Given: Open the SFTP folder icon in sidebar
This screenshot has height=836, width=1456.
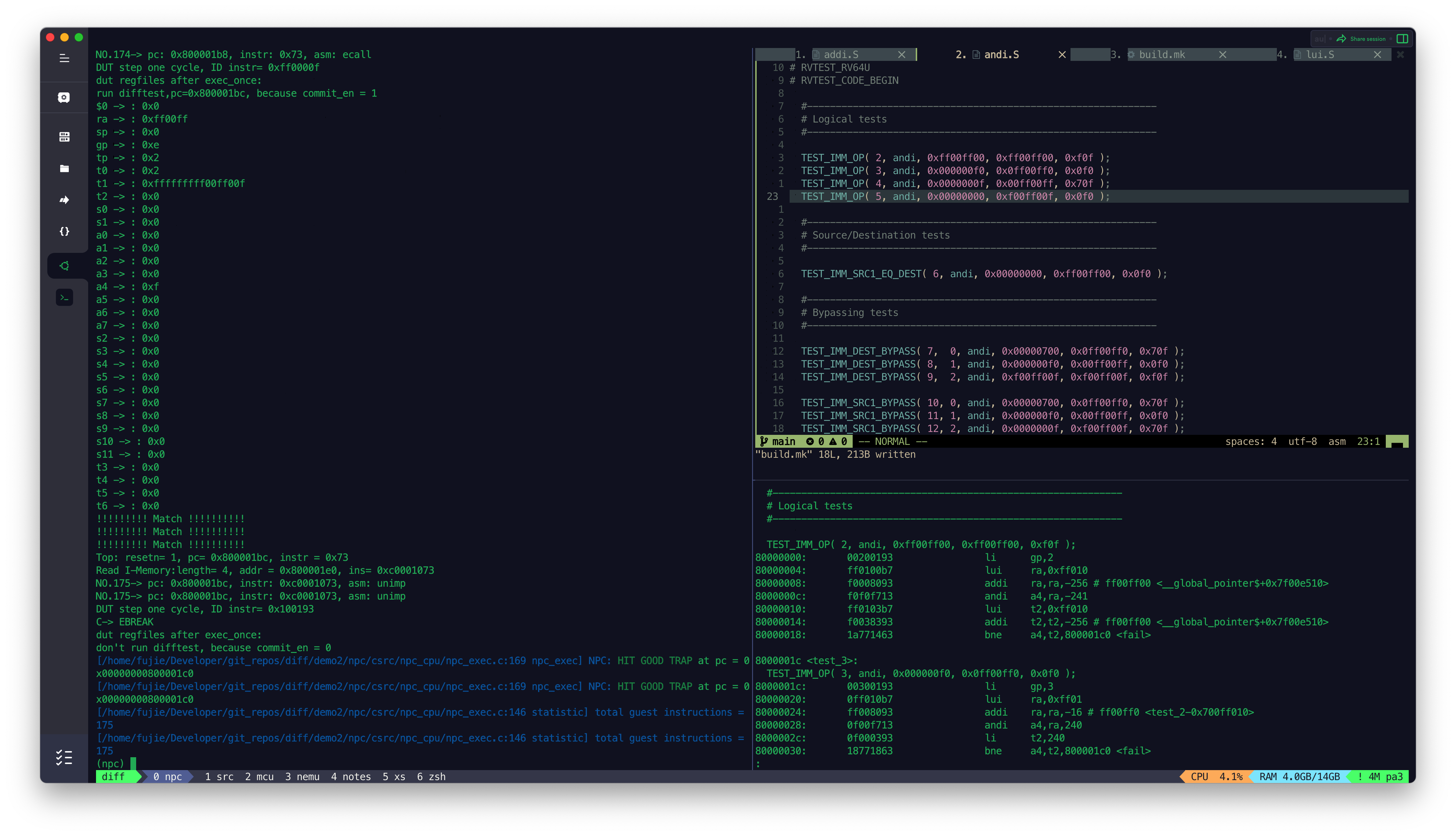Looking at the screenshot, I should pos(64,168).
